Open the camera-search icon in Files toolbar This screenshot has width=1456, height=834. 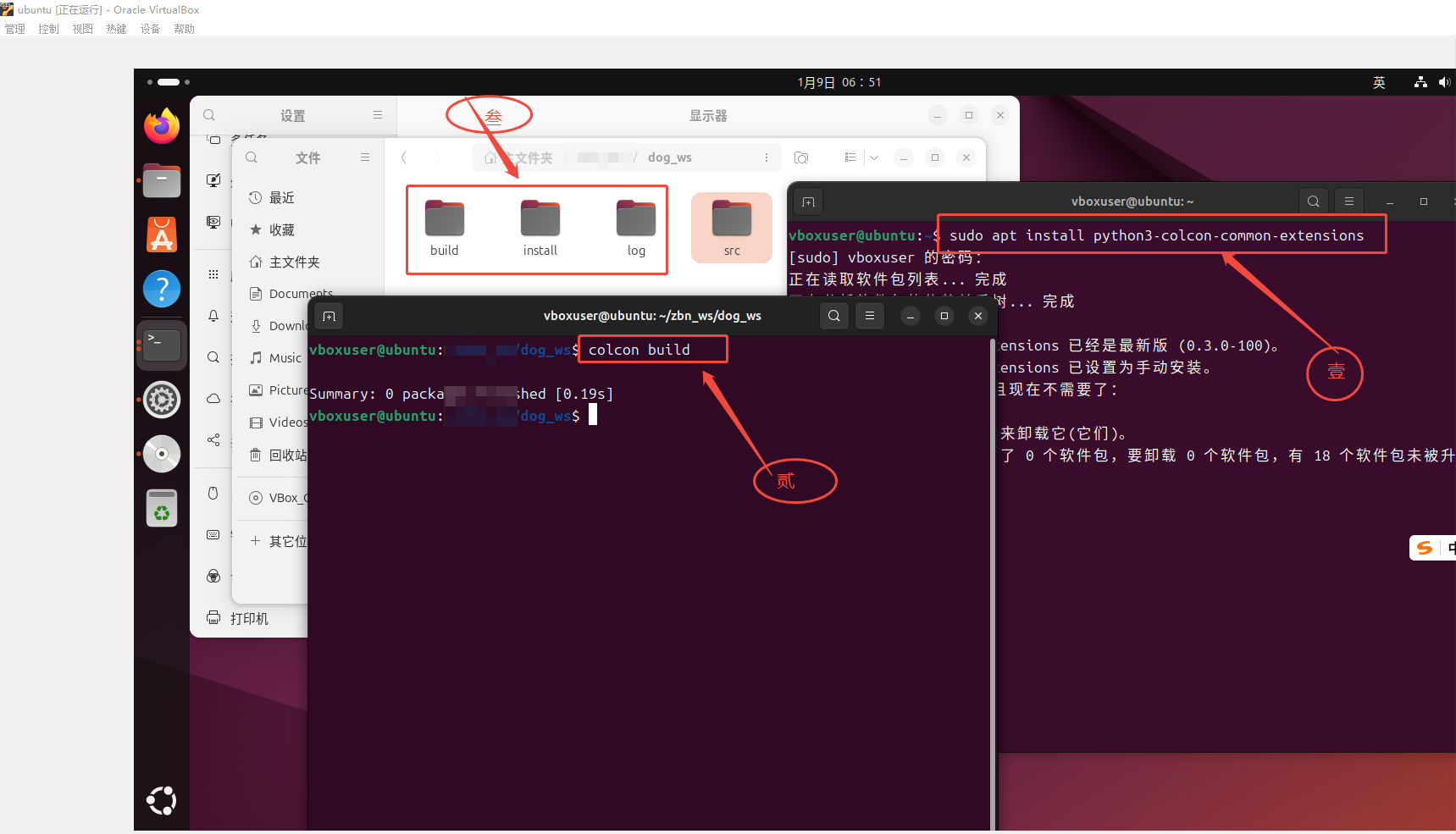point(801,157)
